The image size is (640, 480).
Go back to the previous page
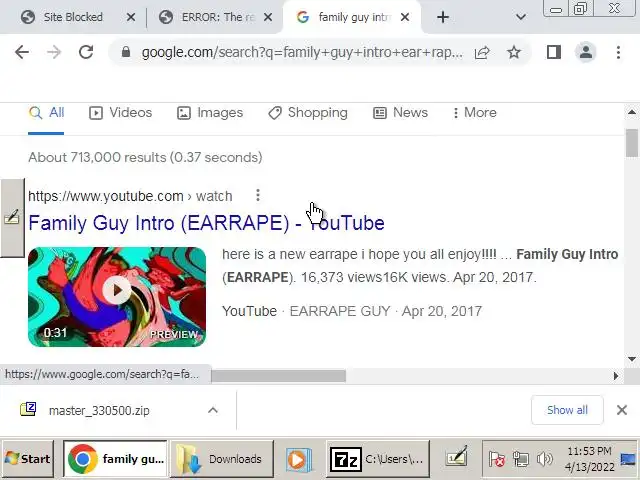click(22, 52)
